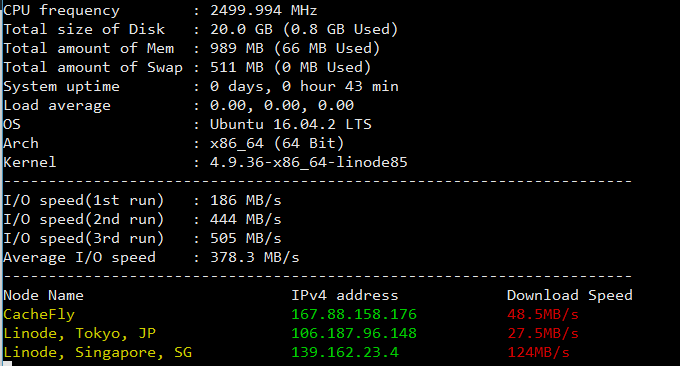Click the 1st run I/O speed 186 MB/s

(245, 200)
